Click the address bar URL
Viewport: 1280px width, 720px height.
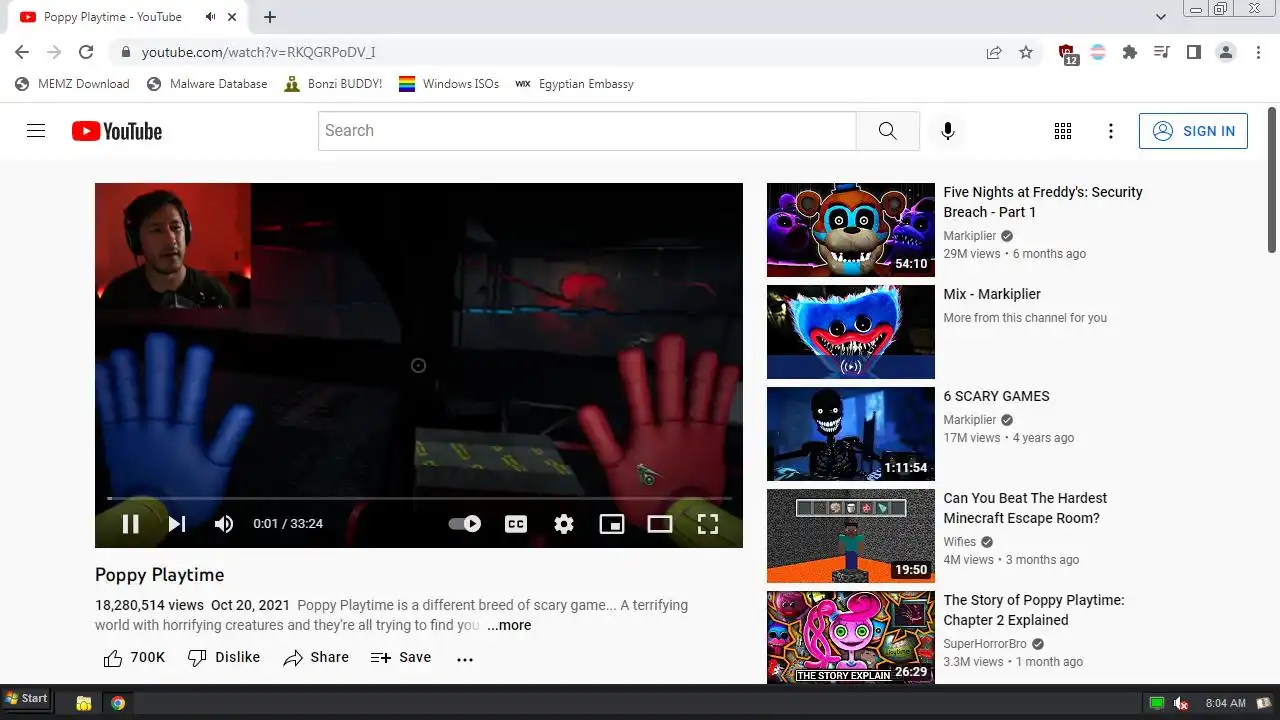[258, 52]
